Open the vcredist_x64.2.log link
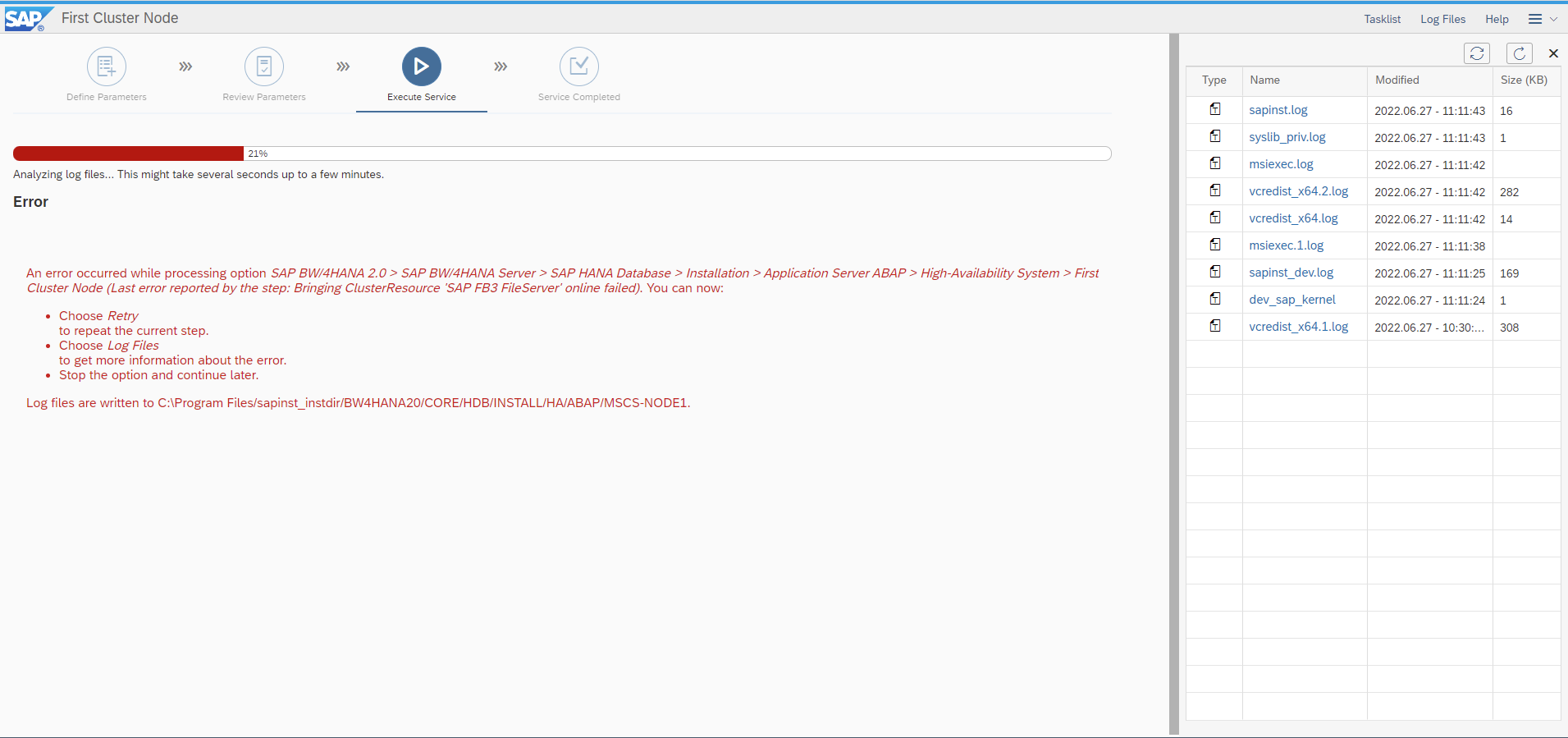The height and width of the screenshot is (738, 1568). pos(1299,191)
